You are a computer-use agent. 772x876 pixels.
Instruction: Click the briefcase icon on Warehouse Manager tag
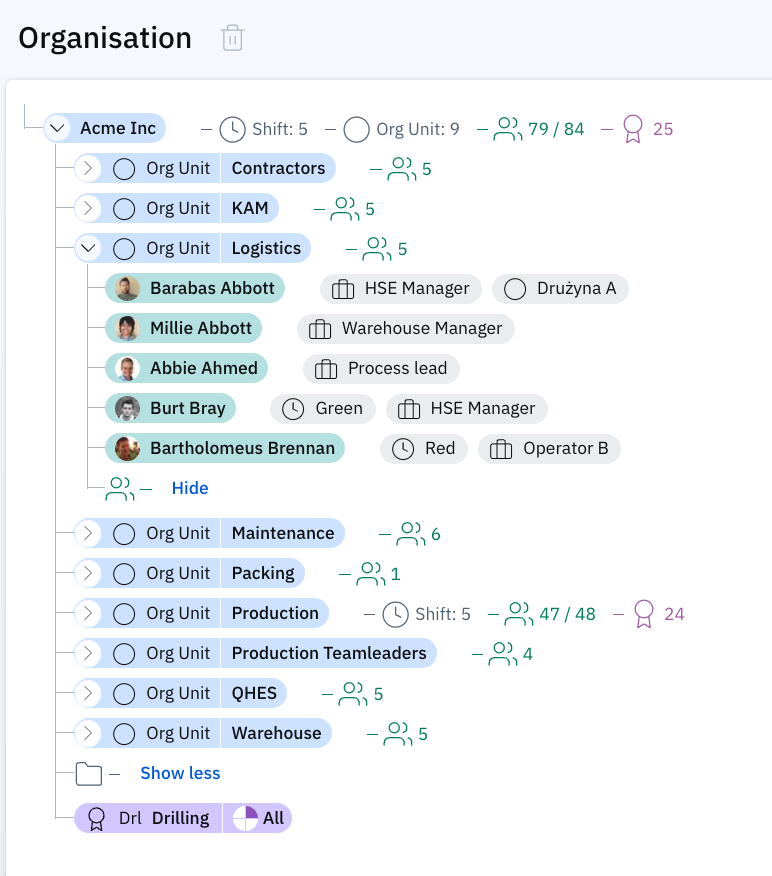[x=320, y=329]
